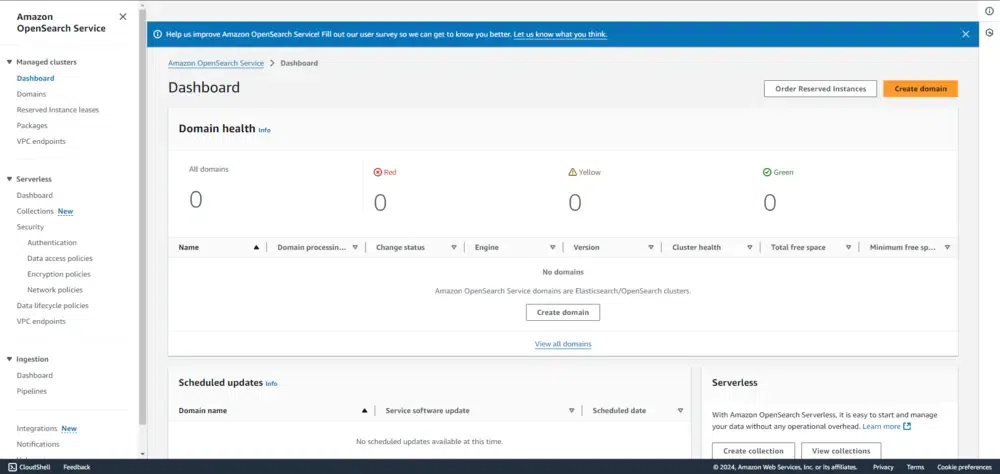Click the yellow warning status icon
1000x474 pixels.
tap(572, 172)
